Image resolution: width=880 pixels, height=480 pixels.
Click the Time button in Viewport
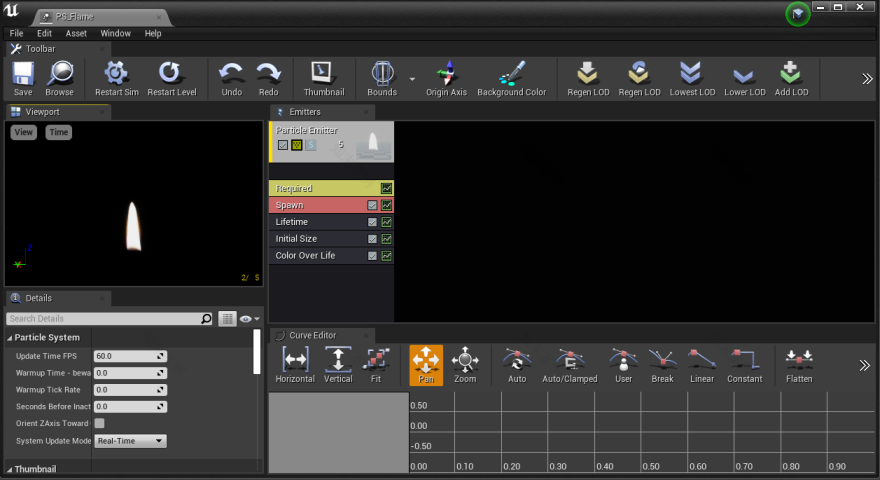click(58, 132)
